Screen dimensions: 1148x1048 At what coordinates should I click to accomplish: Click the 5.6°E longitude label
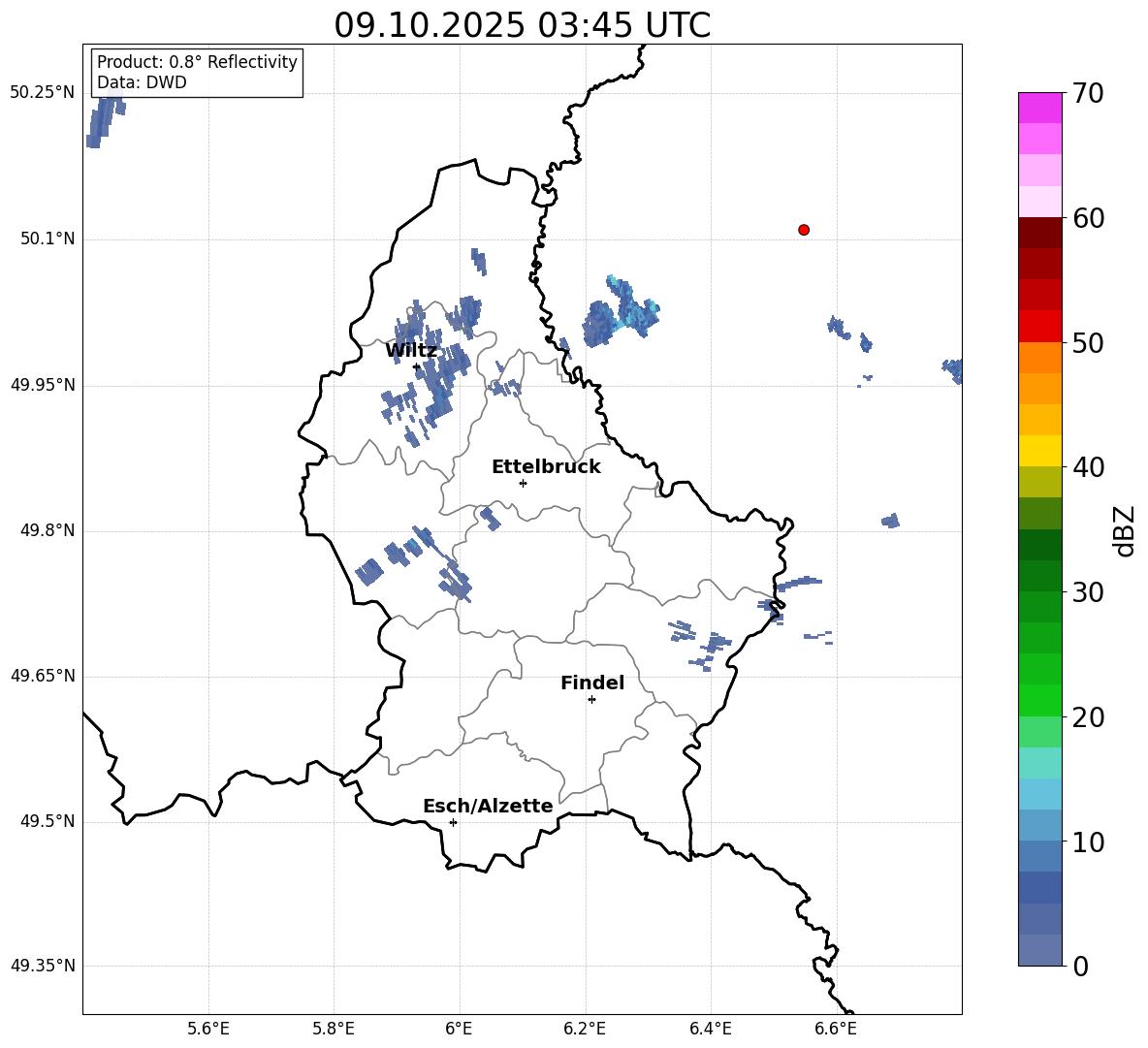(208, 1029)
